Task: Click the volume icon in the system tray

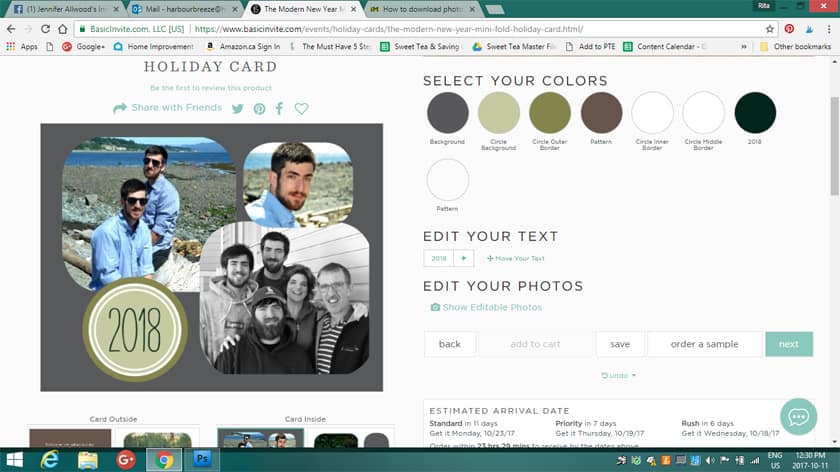Action: (710, 460)
